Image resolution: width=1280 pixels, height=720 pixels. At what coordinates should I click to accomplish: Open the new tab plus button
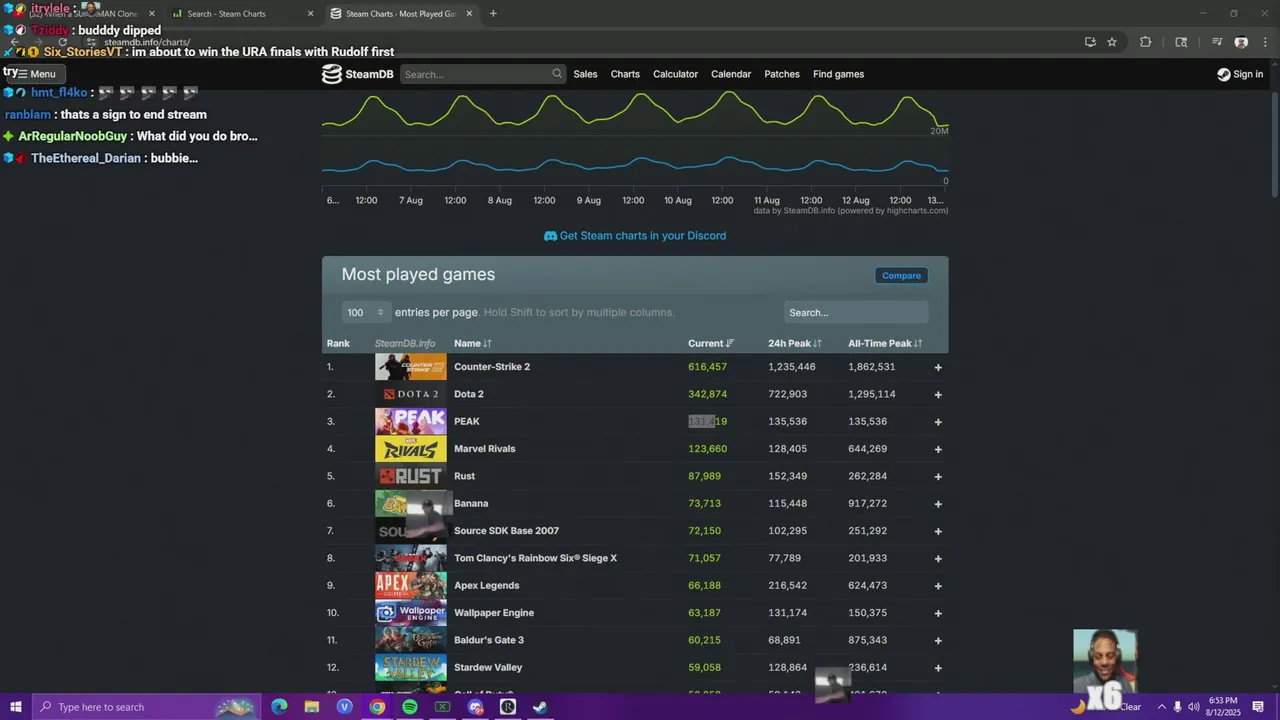[493, 14]
